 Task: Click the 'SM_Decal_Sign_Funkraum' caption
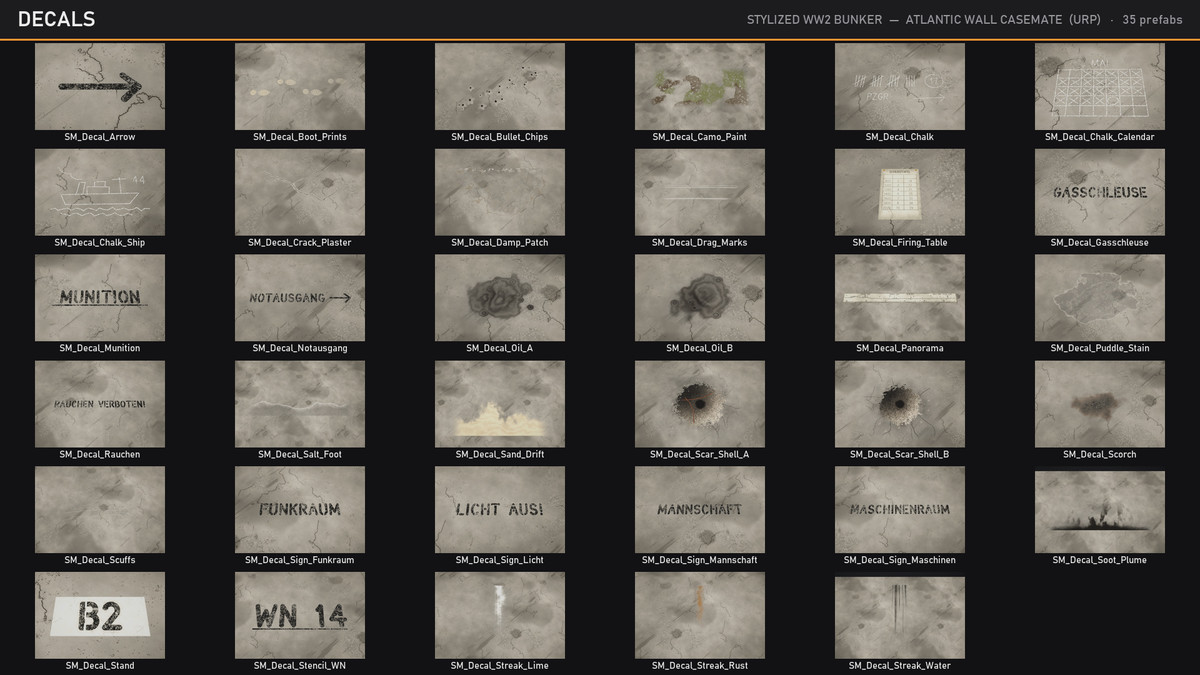300,560
